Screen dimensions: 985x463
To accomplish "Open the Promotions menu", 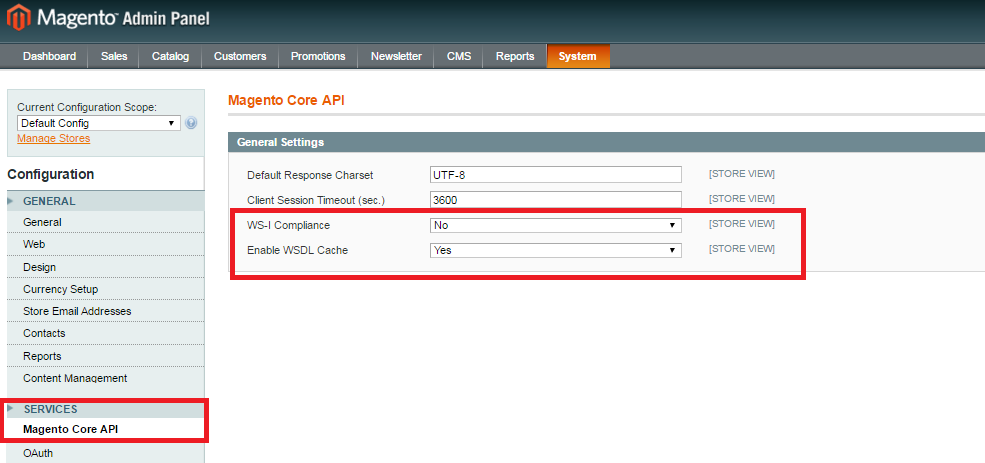I will pos(318,57).
